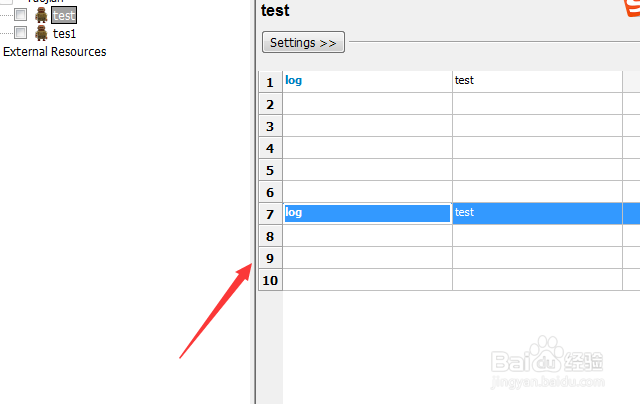Click the empty first cell of row 8
The height and width of the screenshot is (404, 640).
pyautogui.click(x=367, y=236)
